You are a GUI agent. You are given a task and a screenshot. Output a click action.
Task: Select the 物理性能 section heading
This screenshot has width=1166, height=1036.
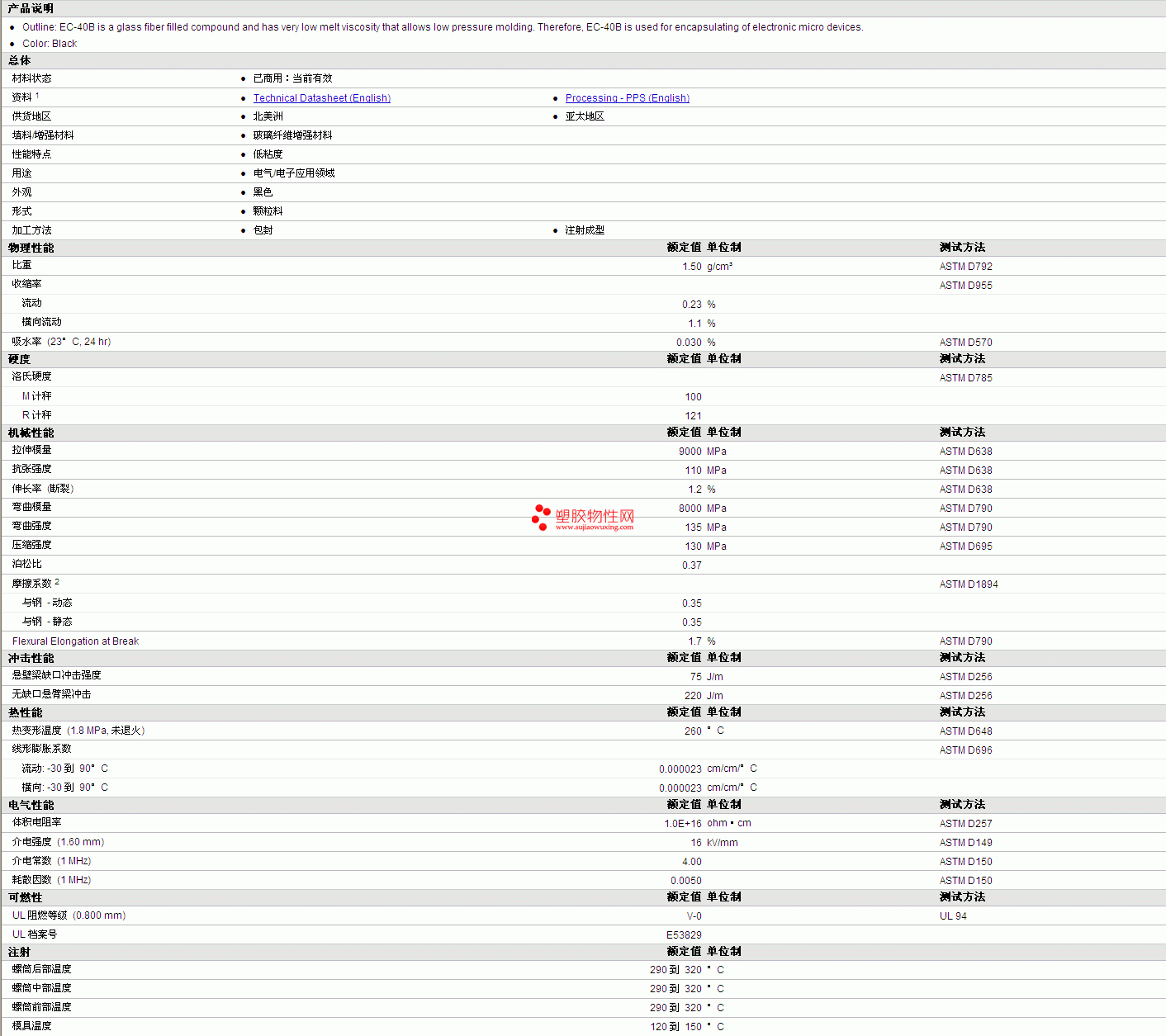(31, 248)
